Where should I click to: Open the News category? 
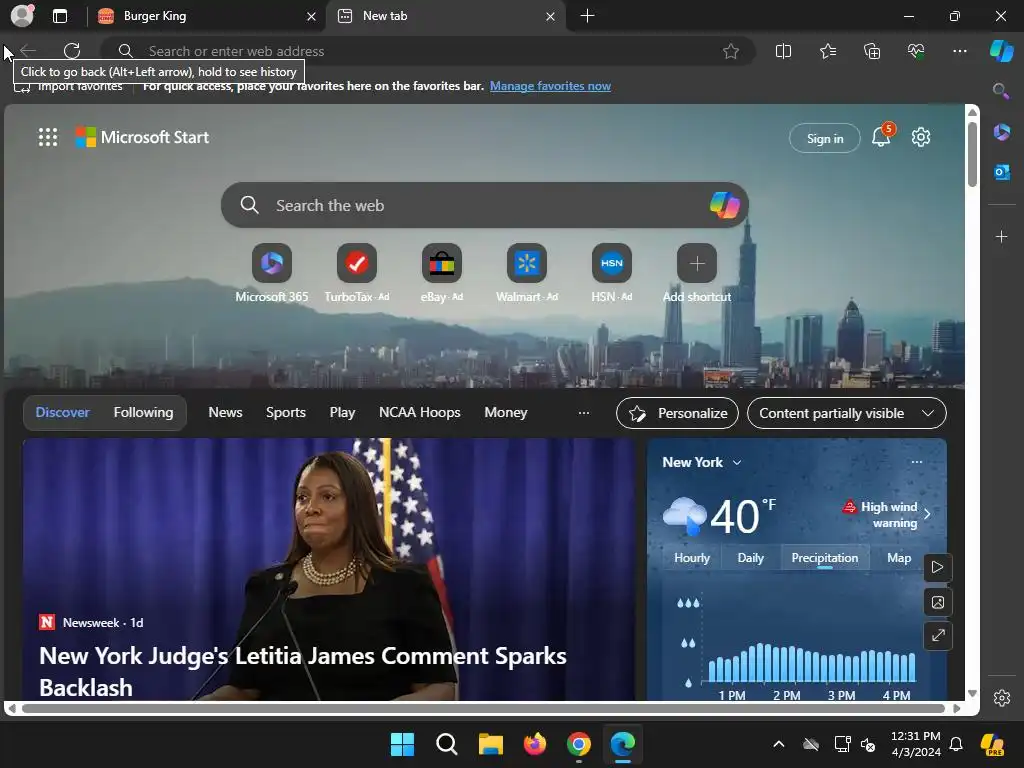pos(225,412)
